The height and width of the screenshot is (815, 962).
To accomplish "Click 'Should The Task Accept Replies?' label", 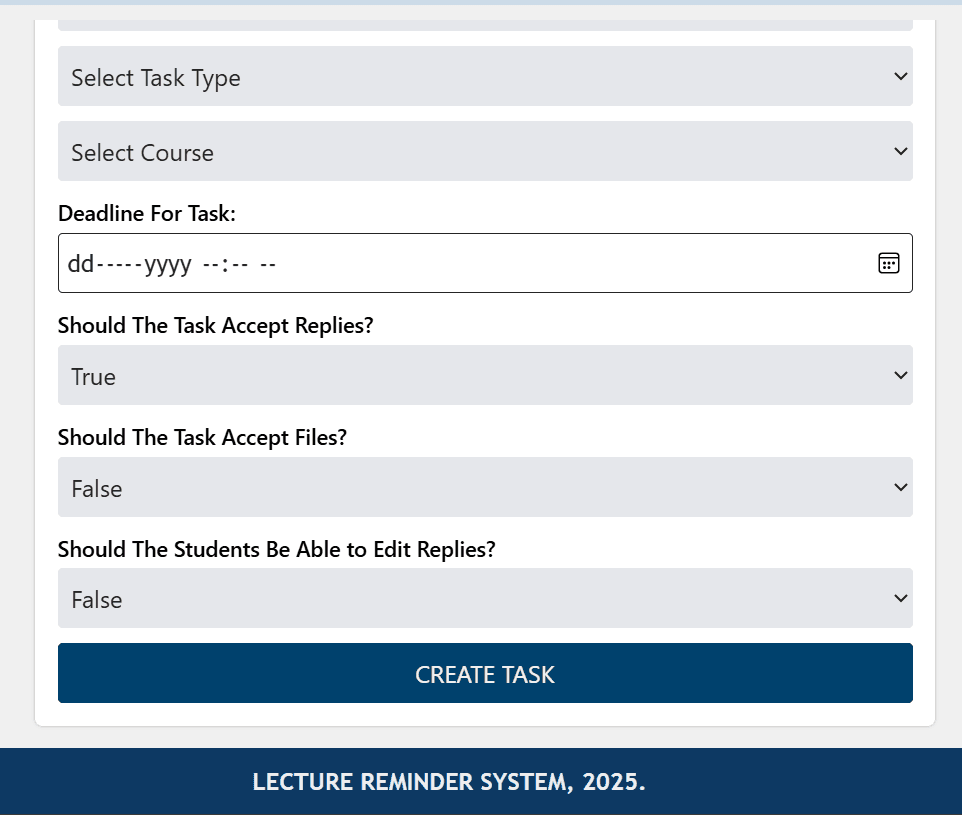I will pos(215,326).
